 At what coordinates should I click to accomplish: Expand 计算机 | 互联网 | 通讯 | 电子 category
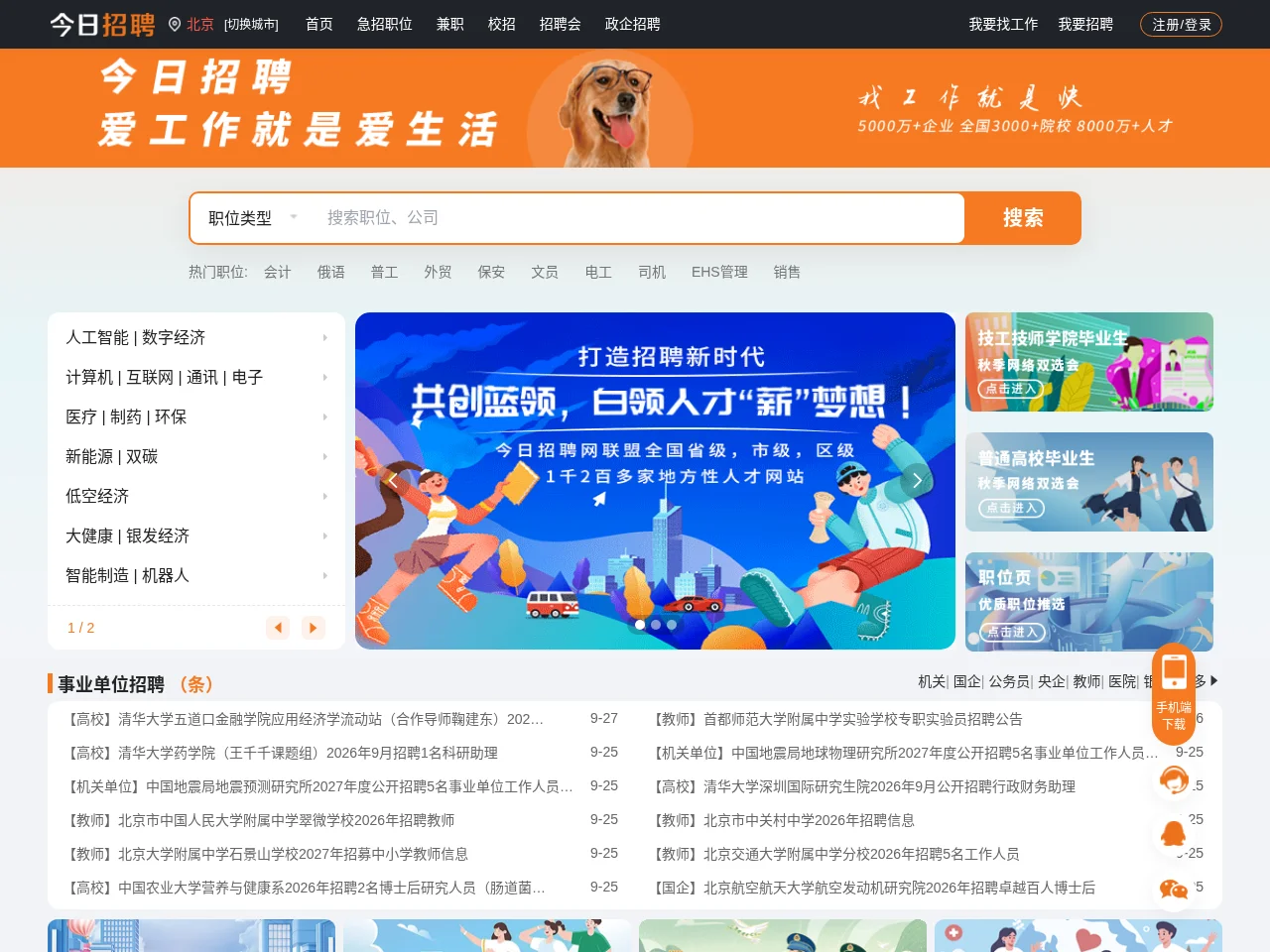(196, 377)
